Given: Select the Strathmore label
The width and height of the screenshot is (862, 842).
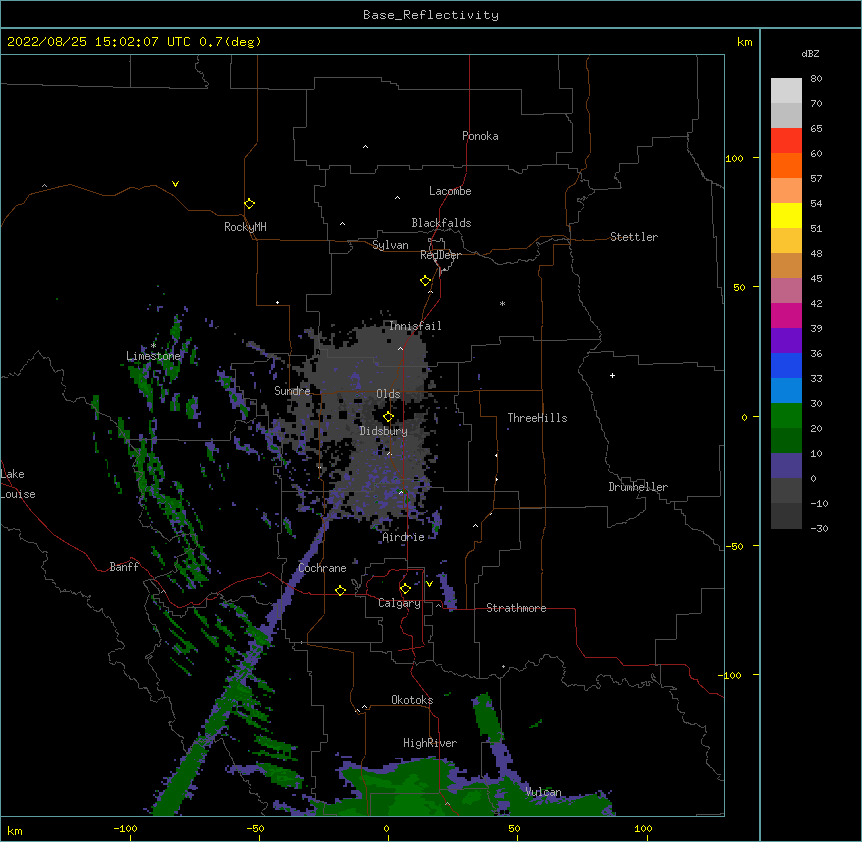Looking at the screenshot, I should pyautogui.click(x=516, y=608).
